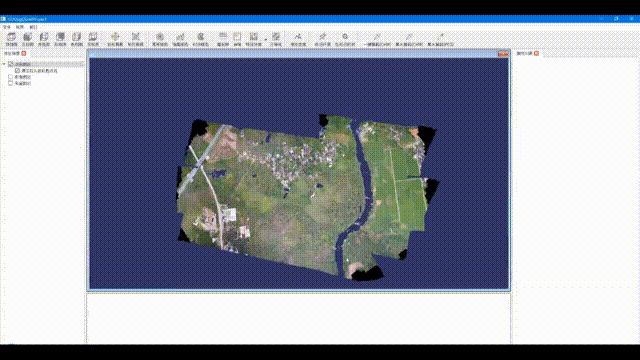Click the four-arrows full extent toolbar icon
The height and width of the screenshot is (360, 640).
click(136, 37)
